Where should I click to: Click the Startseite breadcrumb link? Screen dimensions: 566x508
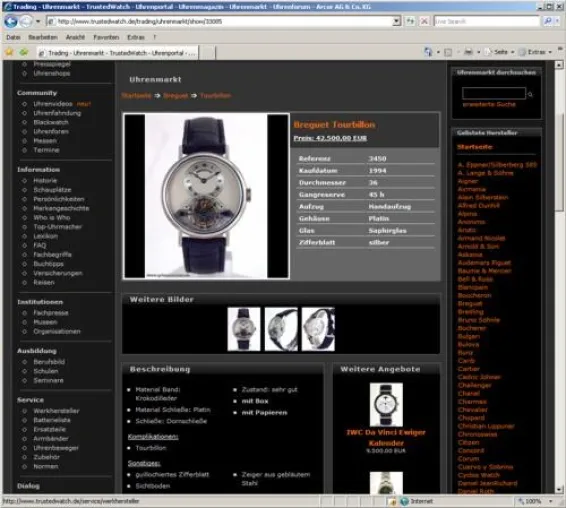click(136, 96)
